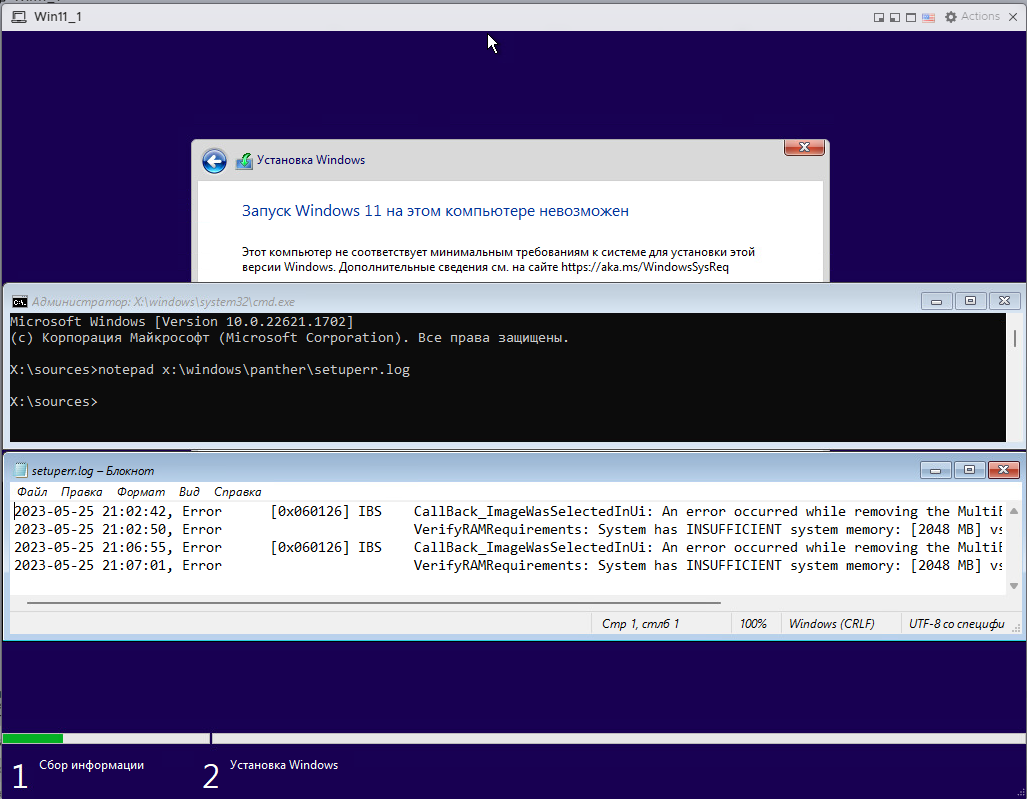Click the Win11_1 VM monitor icon
This screenshot has width=1027, height=799.
coord(19,17)
